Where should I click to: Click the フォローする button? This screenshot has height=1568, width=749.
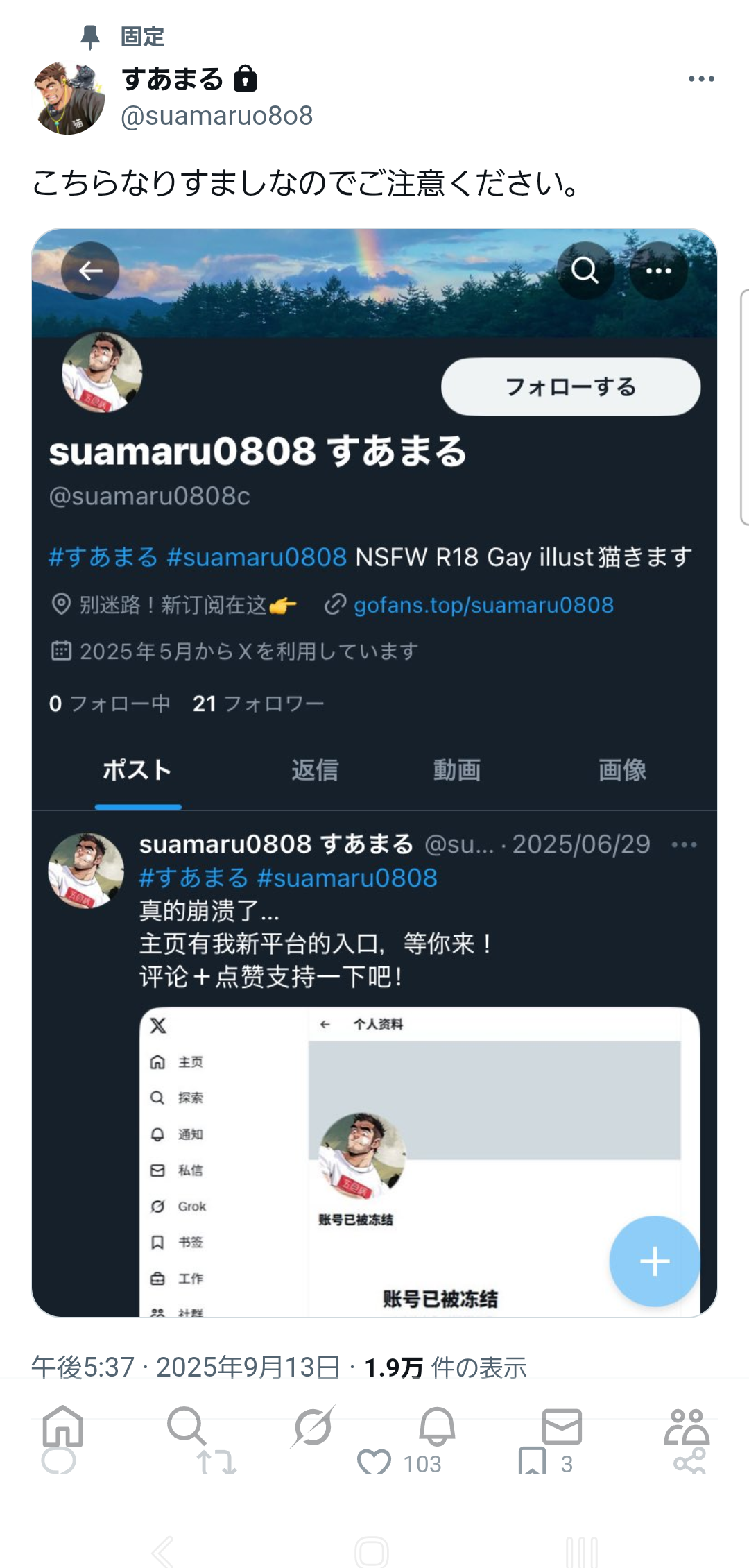[x=571, y=386]
